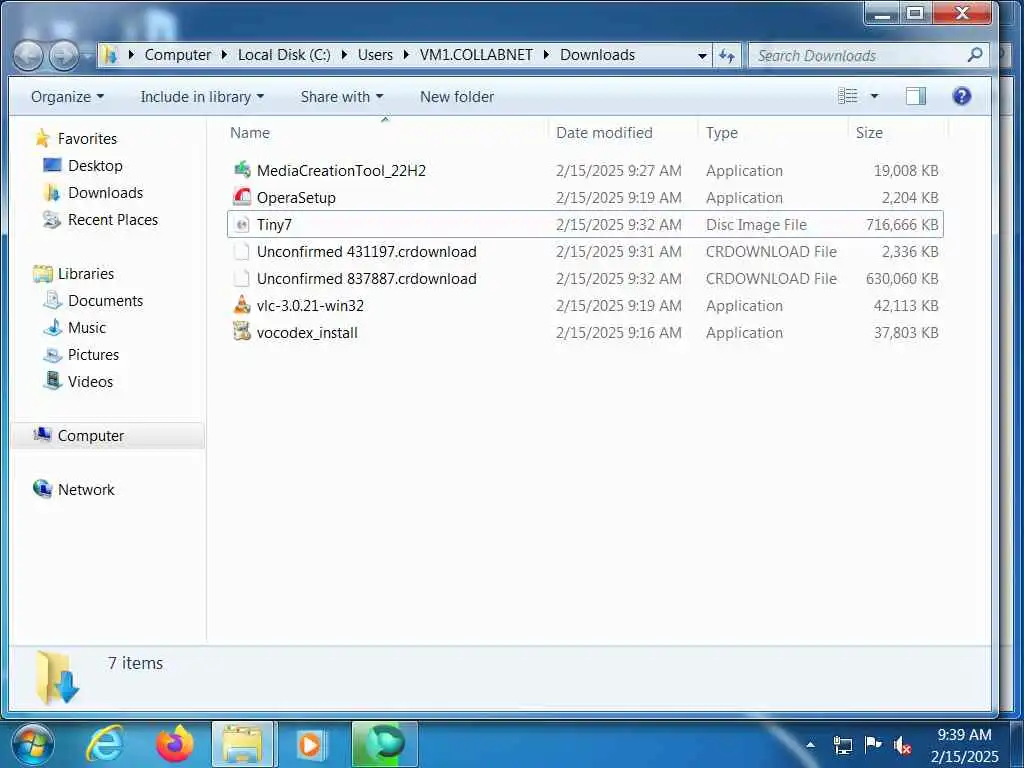Open the view options dropdown arrow
The height and width of the screenshot is (768, 1024).
[x=874, y=97]
